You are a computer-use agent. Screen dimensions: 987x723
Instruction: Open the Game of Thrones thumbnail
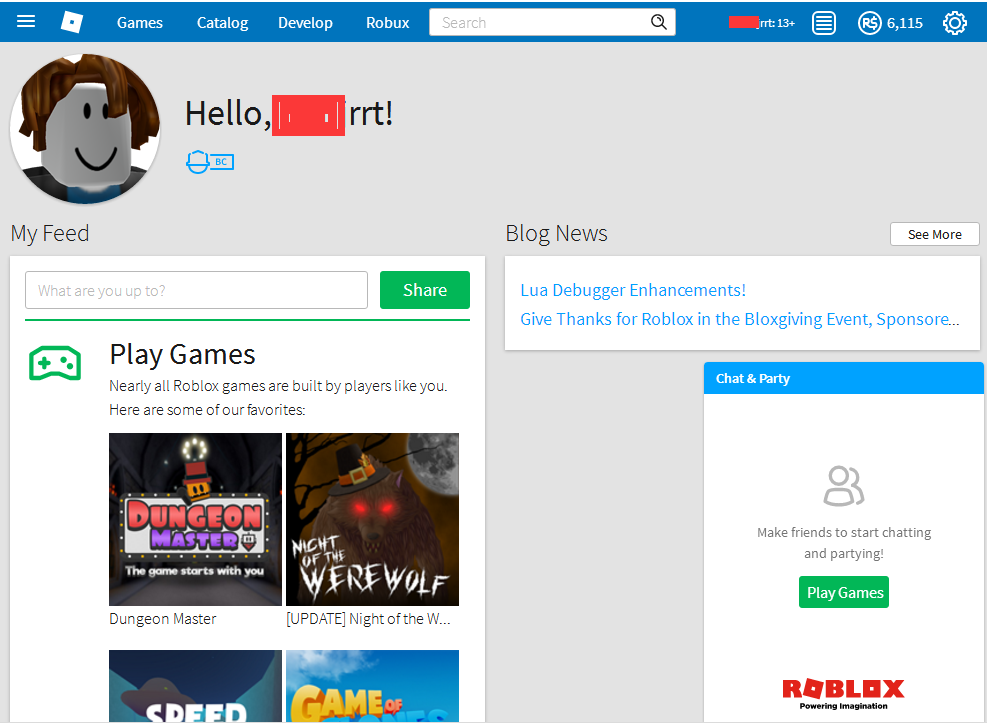372,686
